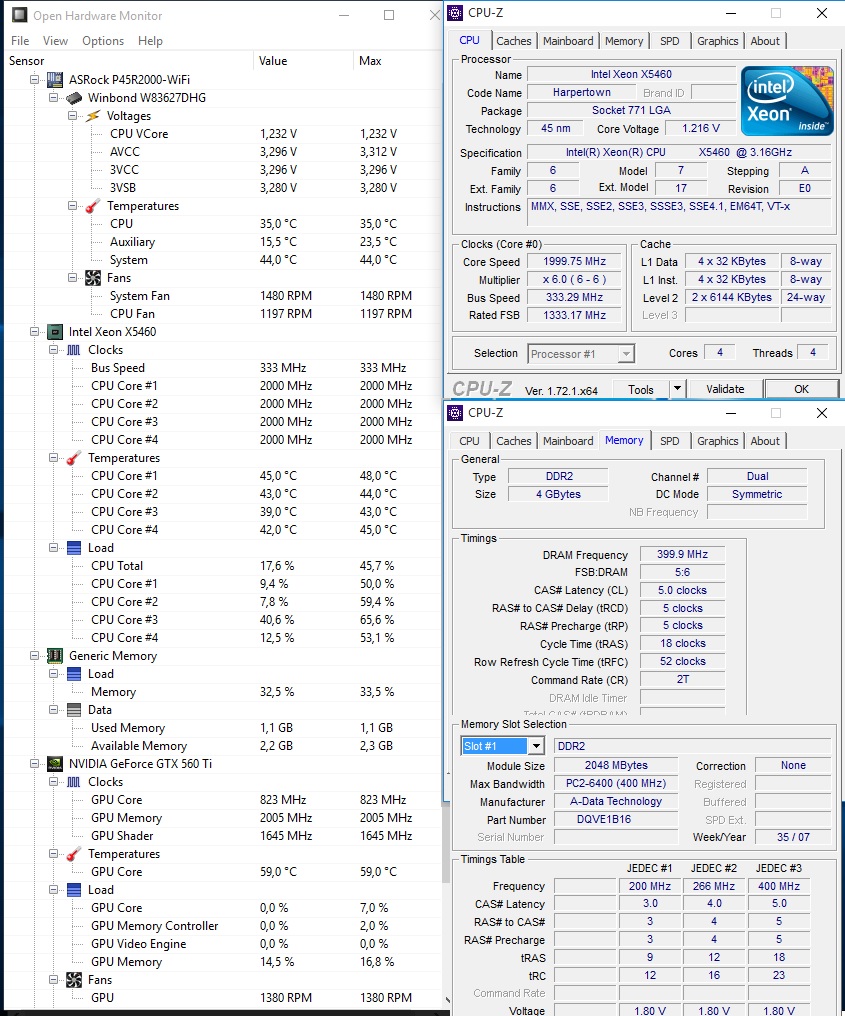845x1016 pixels.
Task: Click the Load icon under Generic Memory
Action: (74, 674)
